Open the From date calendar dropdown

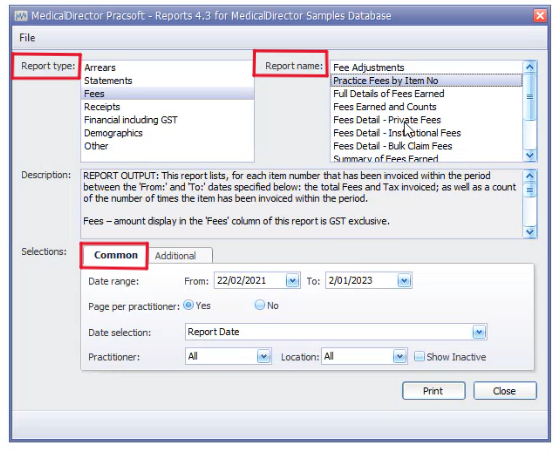coord(292,281)
